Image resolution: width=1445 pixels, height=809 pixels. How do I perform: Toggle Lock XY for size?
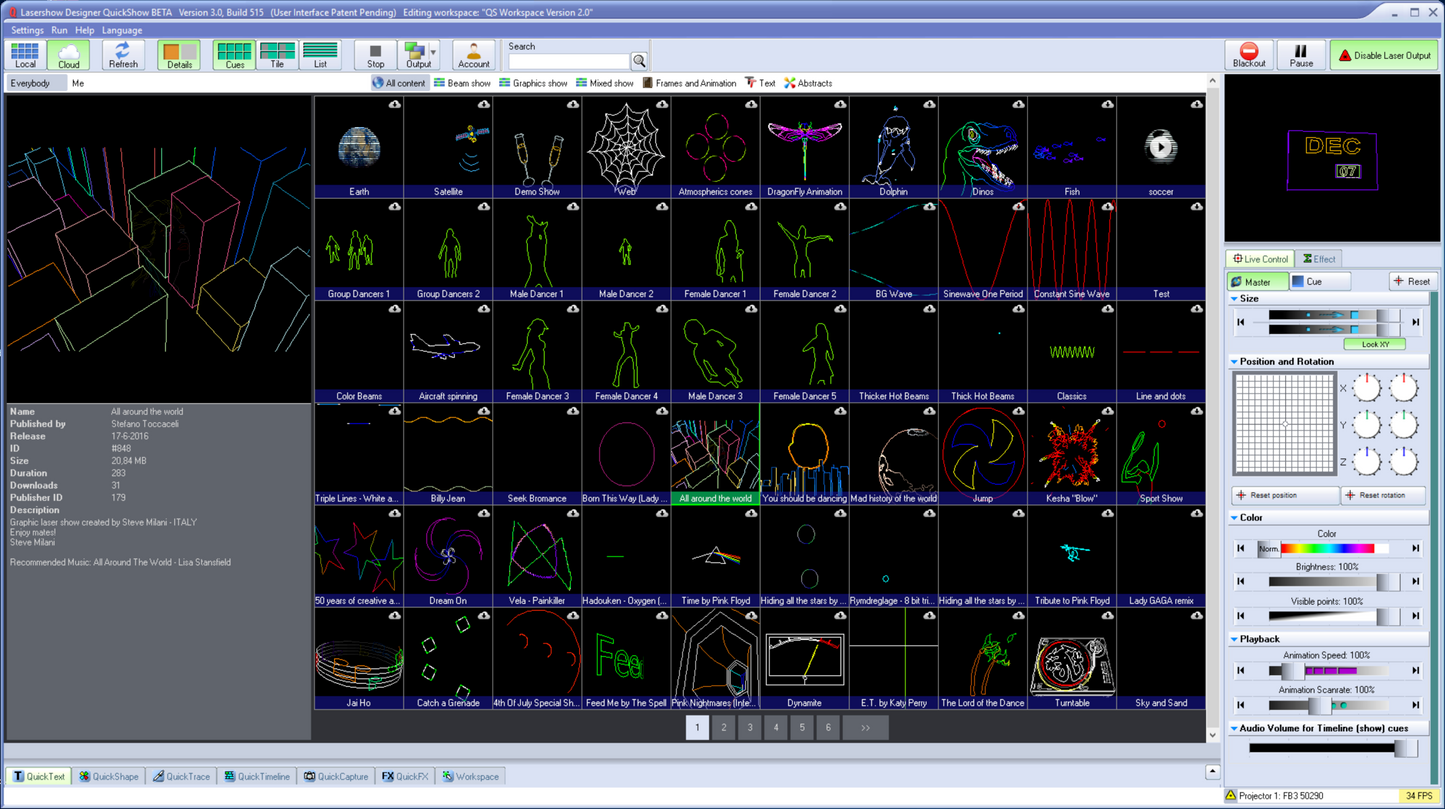click(1374, 344)
